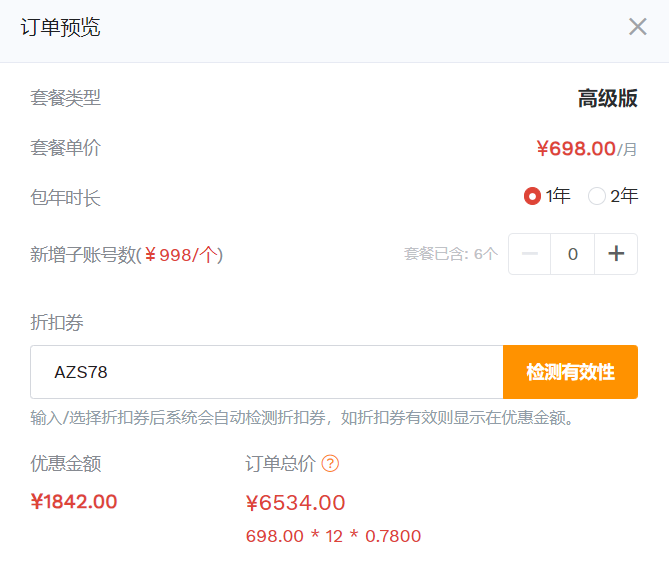Image resolution: width=669 pixels, height=574 pixels.
Task: Click the ¥698.00/月 unit price
Action: [x=586, y=149]
